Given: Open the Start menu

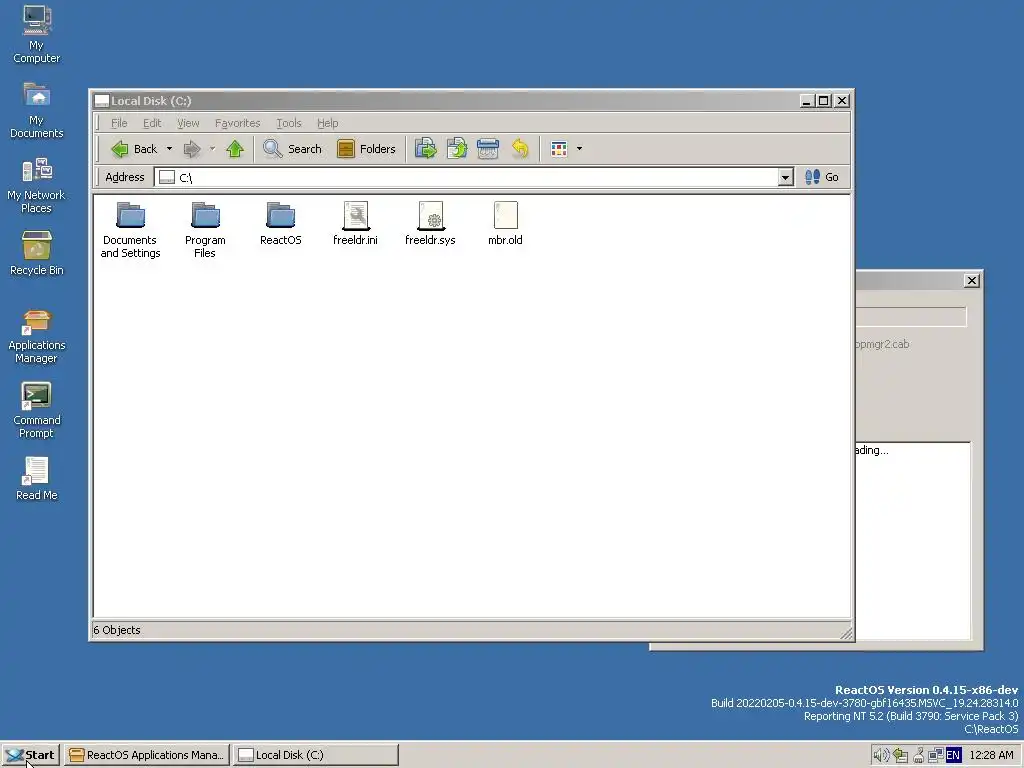Looking at the screenshot, I should (x=31, y=755).
